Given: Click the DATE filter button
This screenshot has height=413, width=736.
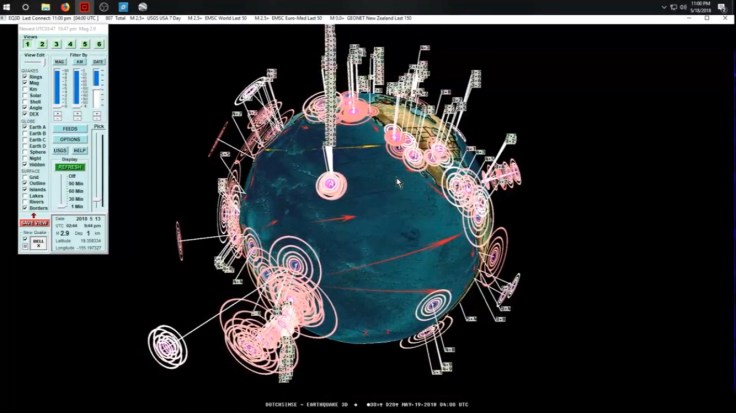Looking at the screenshot, I should [98, 62].
